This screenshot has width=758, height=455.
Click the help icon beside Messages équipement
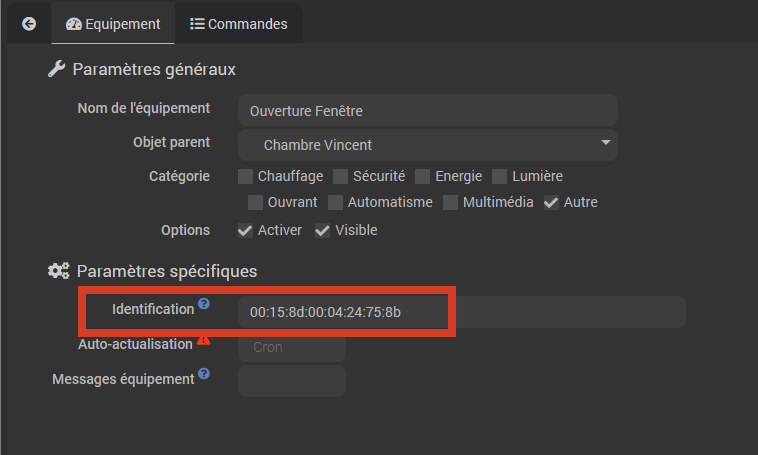tap(204, 374)
